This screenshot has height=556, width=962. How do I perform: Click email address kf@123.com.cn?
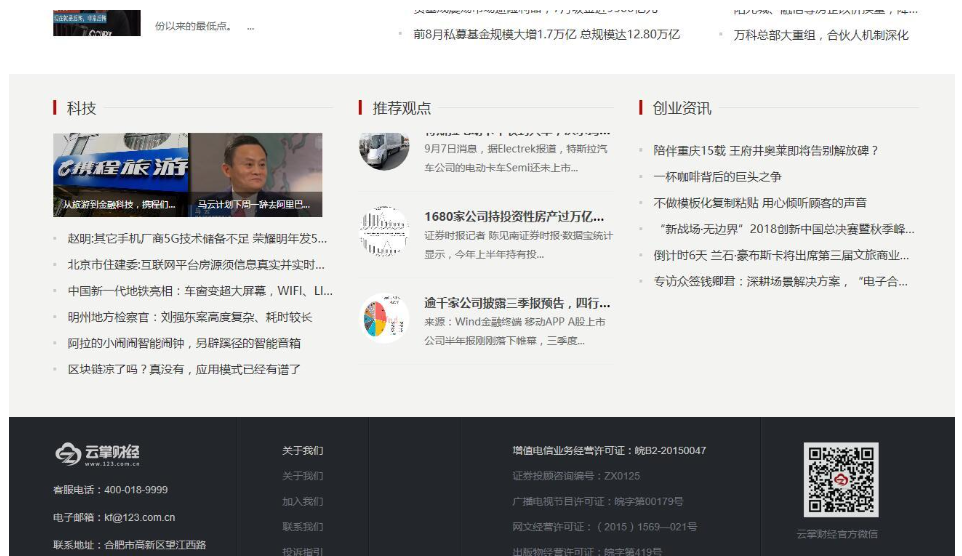[x=140, y=518]
